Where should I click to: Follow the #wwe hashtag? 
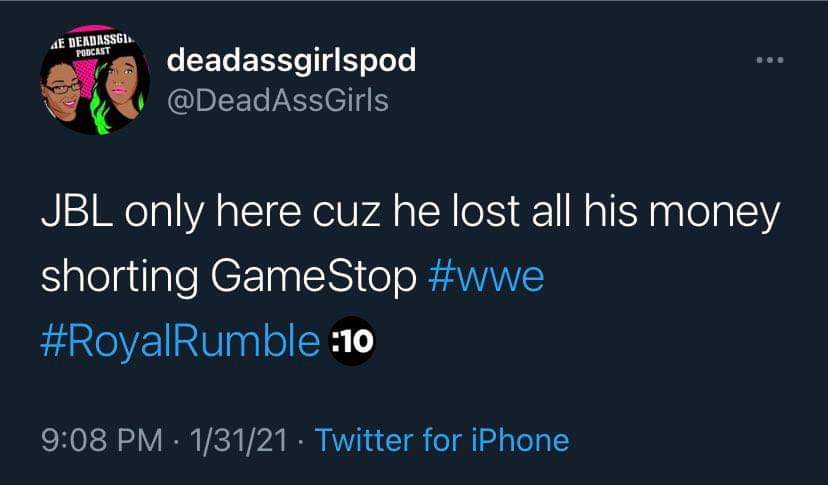coord(486,276)
